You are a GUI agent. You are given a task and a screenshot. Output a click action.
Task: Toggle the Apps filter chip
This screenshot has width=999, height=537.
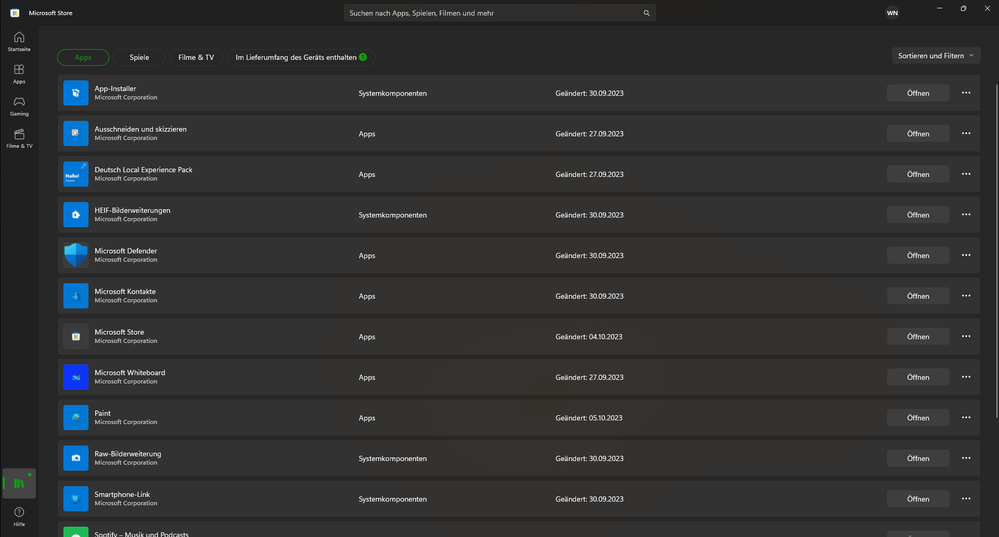(83, 57)
